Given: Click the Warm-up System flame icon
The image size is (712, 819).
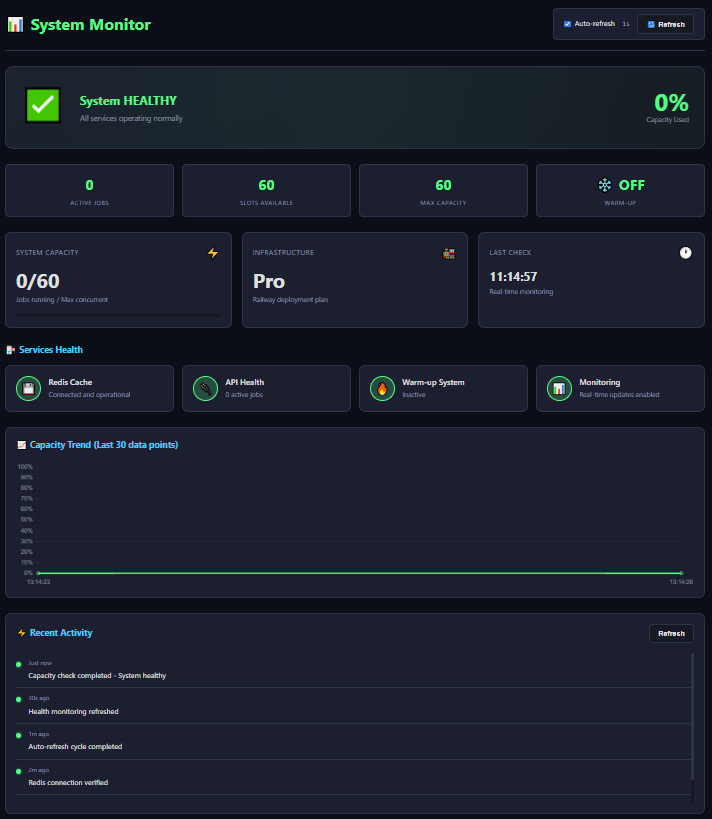Looking at the screenshot, I should click(x=382, y=389).
